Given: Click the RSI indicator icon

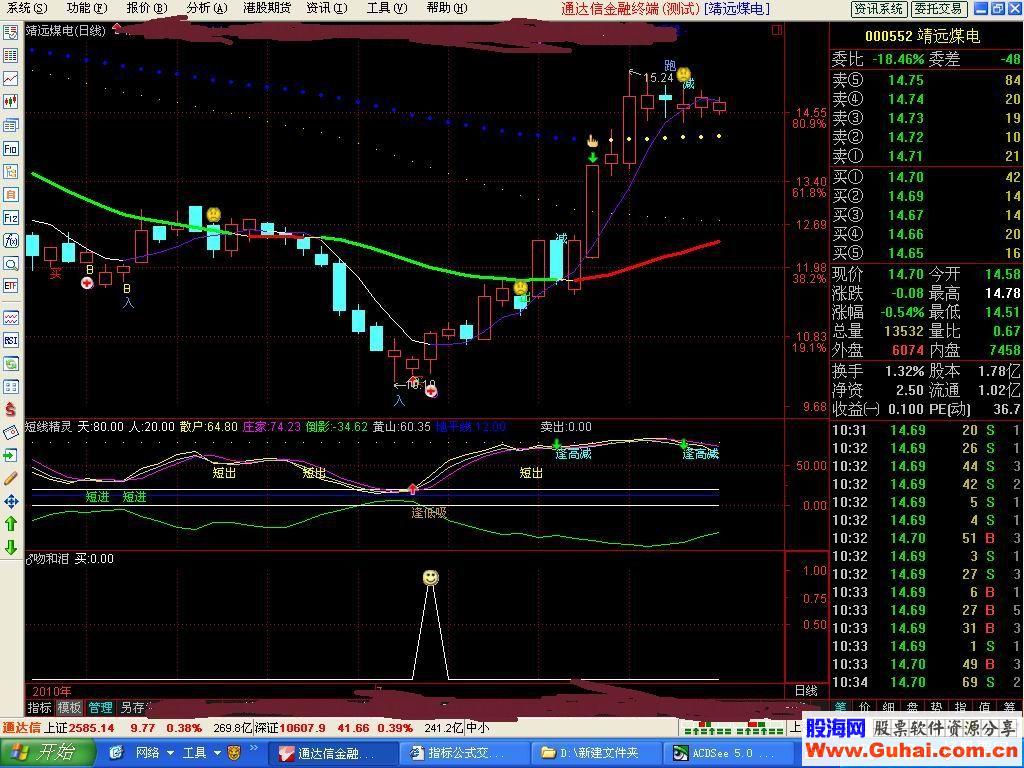Looking at the screenshot, I should click(x=10, y=340).
